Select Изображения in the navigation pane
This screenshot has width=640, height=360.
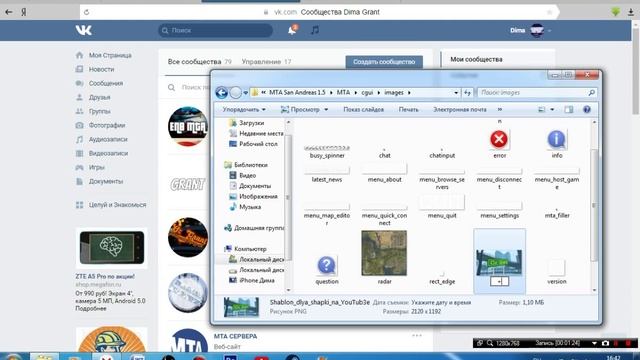258,196
